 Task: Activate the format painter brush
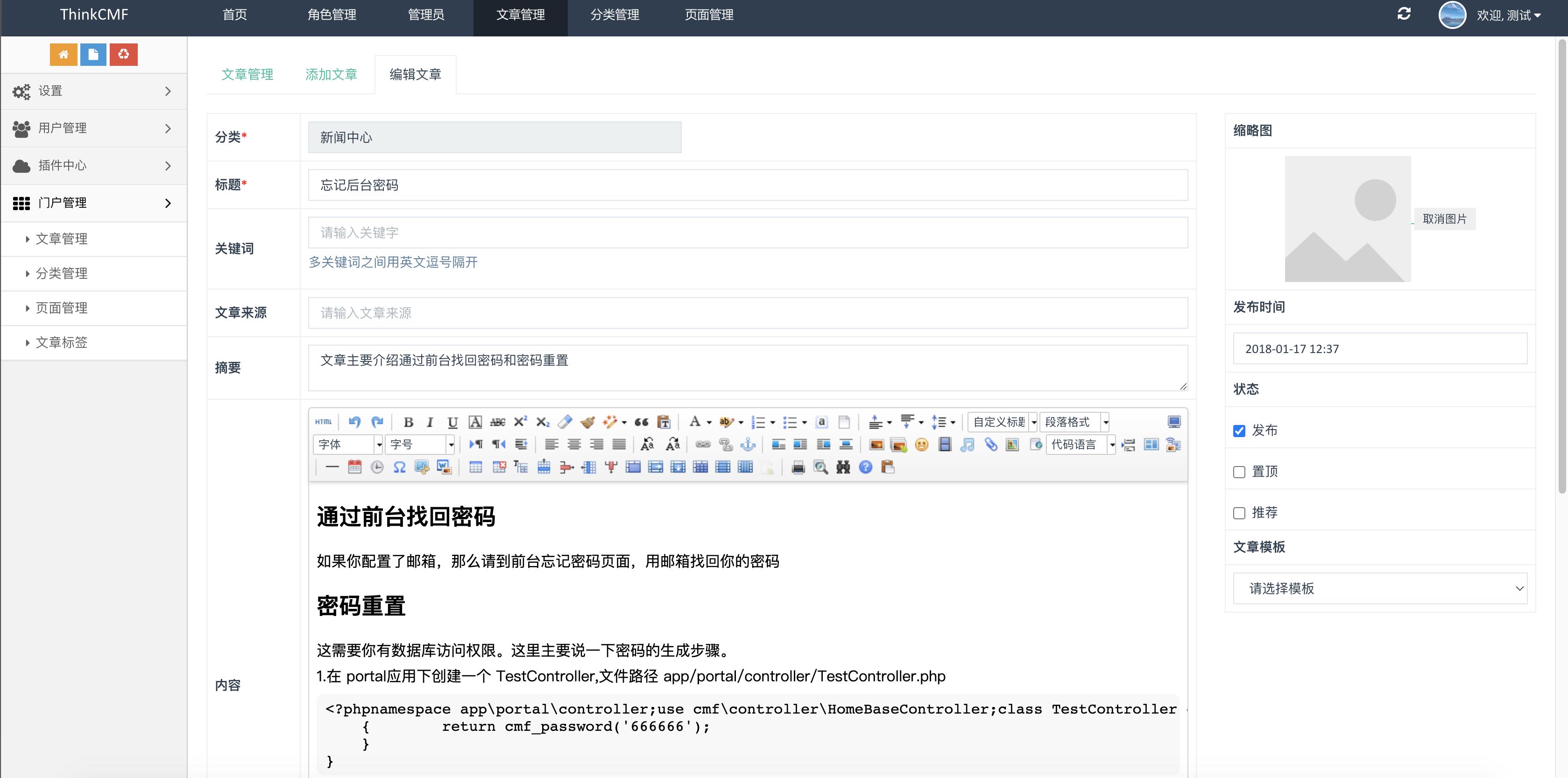tap(587, 422)
